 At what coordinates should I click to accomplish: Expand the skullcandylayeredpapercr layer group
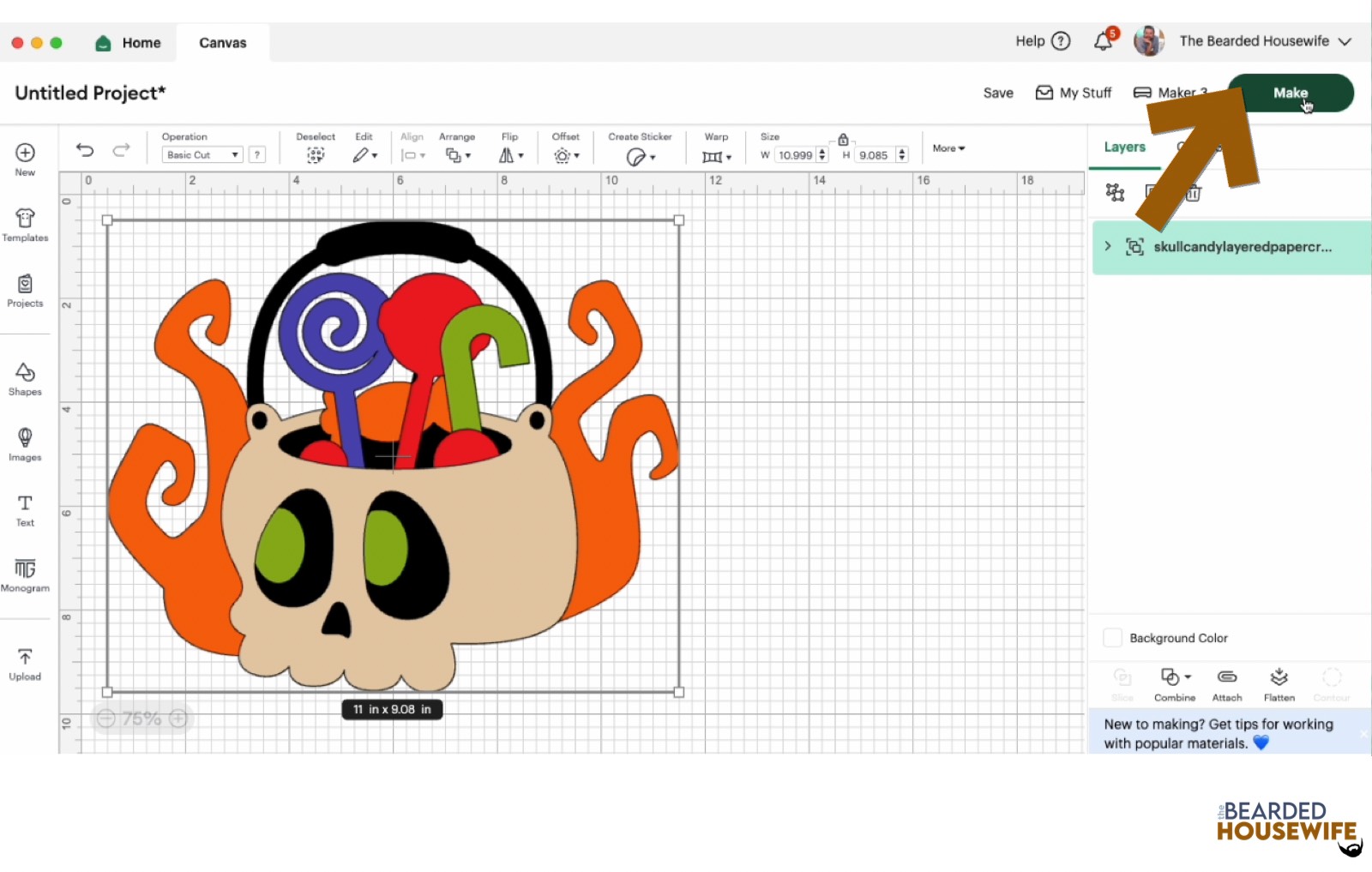click(x=1108, y=247)
